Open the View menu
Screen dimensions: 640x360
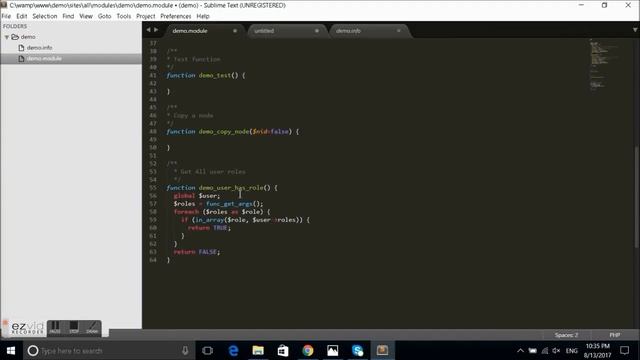[86, 16]
